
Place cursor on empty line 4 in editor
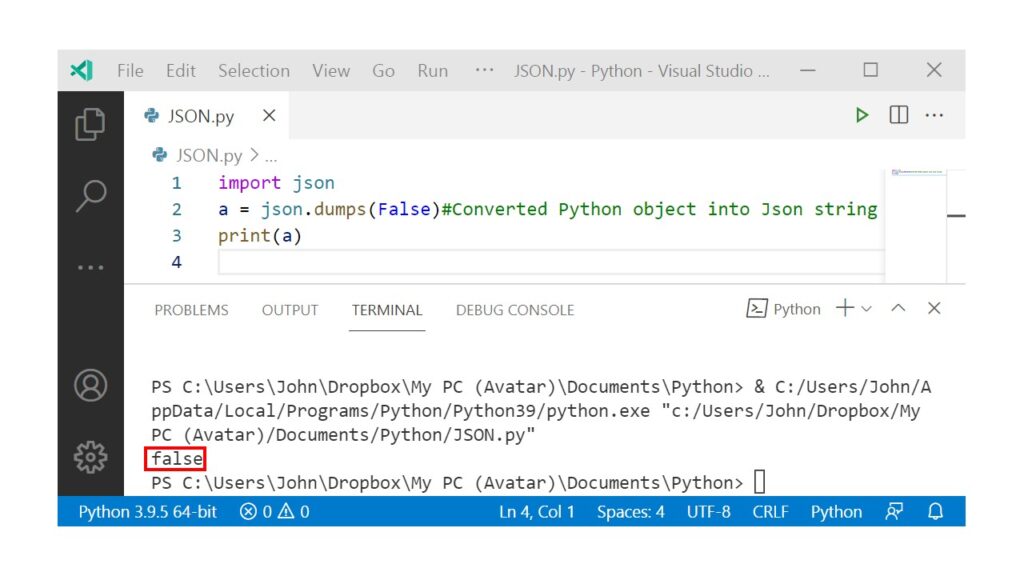(x=551, y=263)
